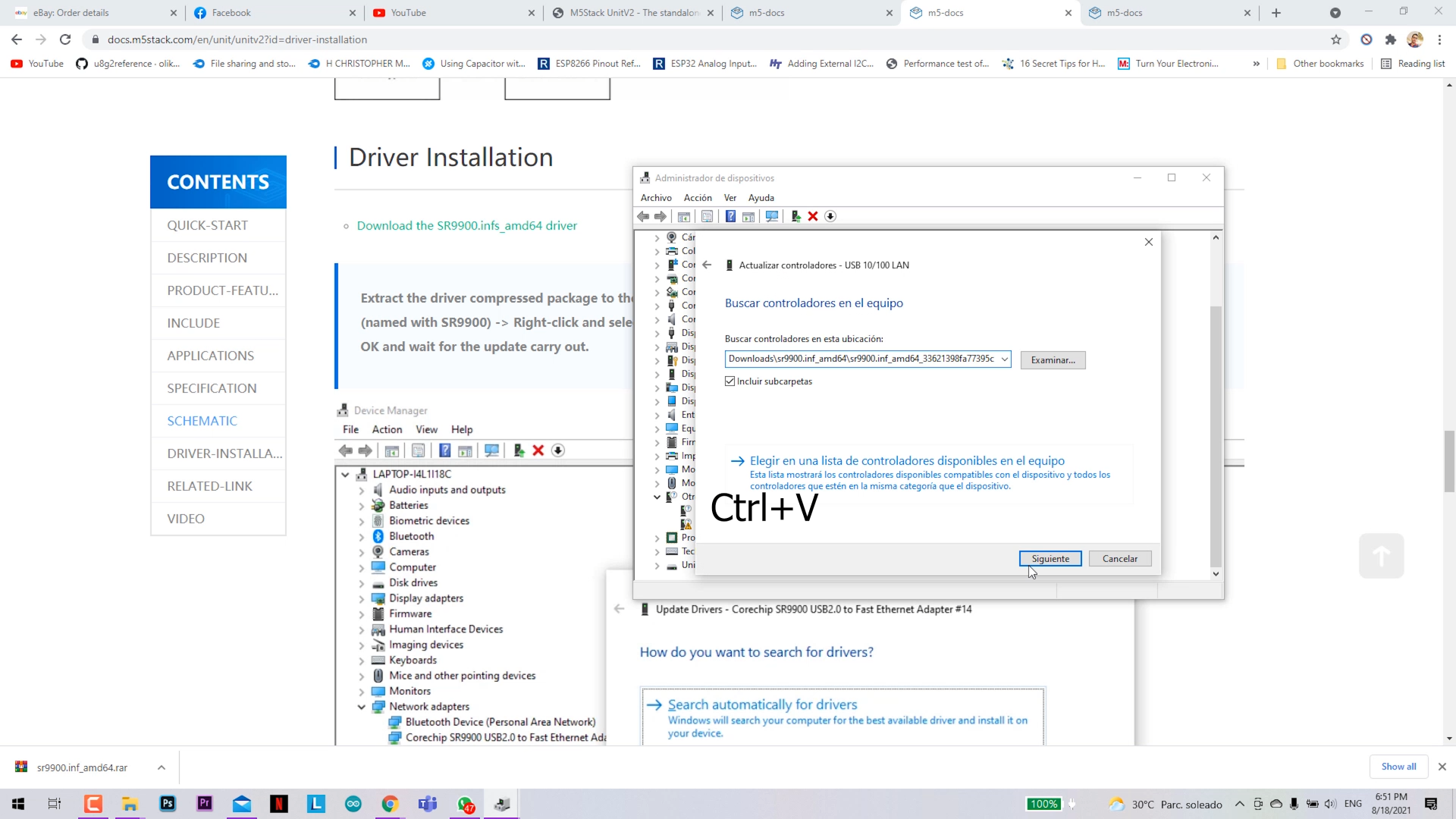Expand sr9900.inf_amd64.rar download options chevron
Image resolution: width=1456 pixels, height=819 pixels.
pyautogui.click(x=162, y=767)
